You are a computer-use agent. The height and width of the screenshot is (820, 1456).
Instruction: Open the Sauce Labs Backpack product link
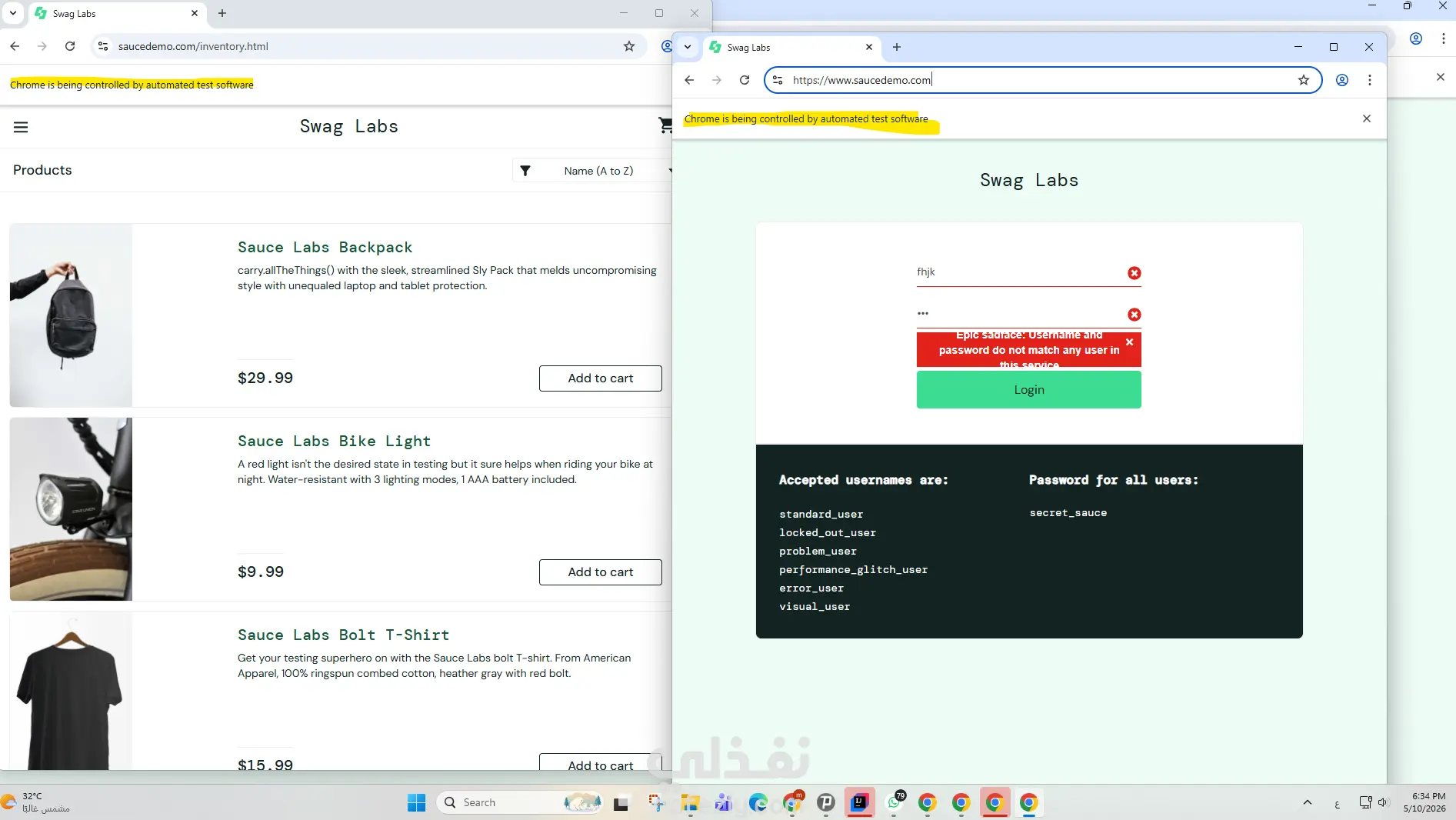[325, 247]
